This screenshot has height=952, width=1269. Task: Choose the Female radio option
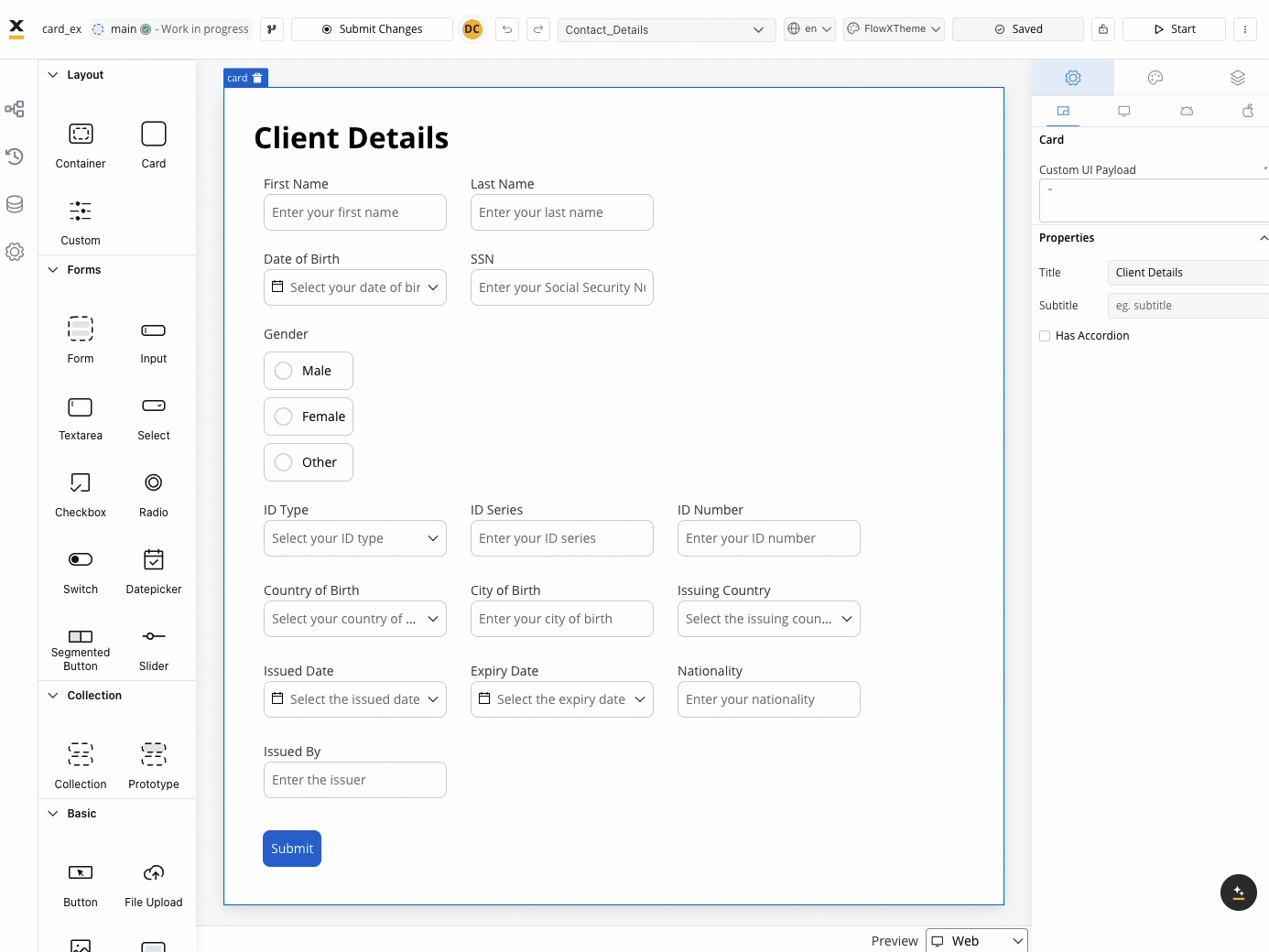coord(309,416)
